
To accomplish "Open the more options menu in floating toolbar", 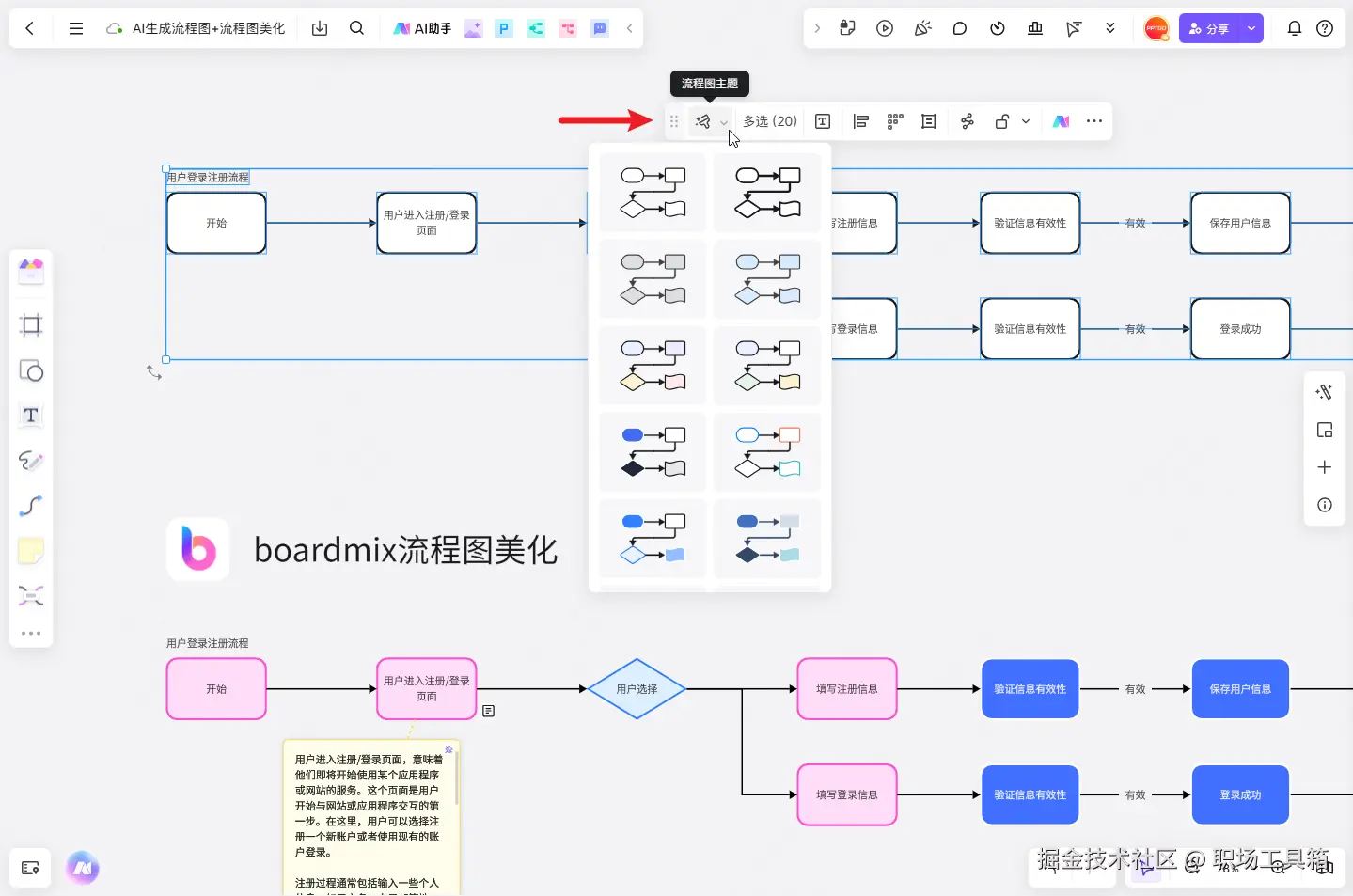I will coord(1094,121).
